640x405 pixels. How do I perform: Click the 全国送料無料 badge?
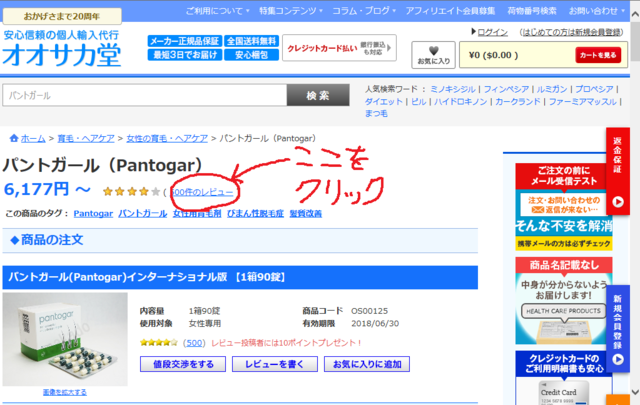coord(251,41)
